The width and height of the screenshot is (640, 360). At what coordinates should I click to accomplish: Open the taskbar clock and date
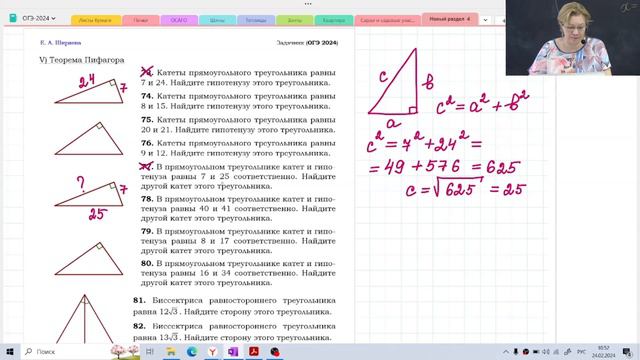point(604,351)
